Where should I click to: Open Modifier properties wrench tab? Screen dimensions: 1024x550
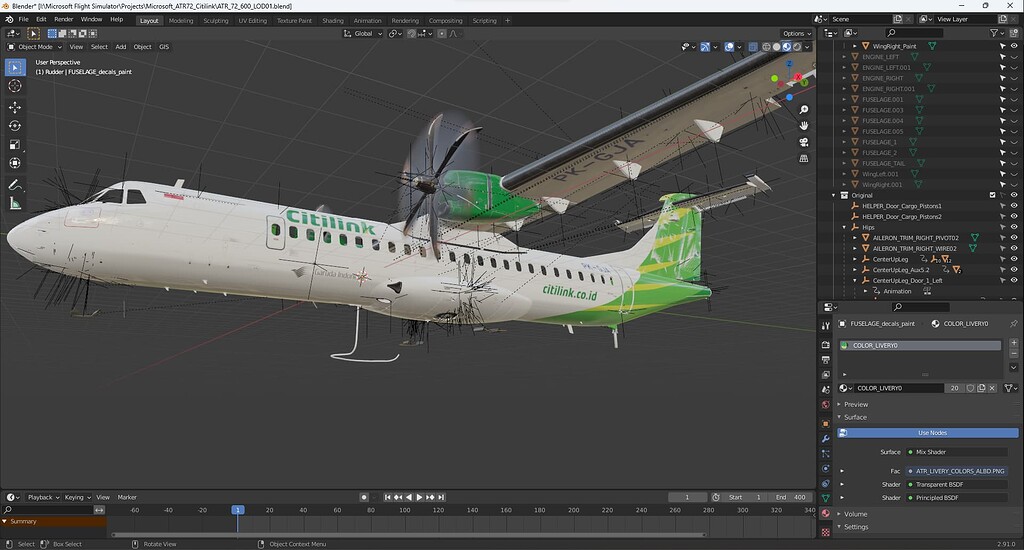[825, 438]
